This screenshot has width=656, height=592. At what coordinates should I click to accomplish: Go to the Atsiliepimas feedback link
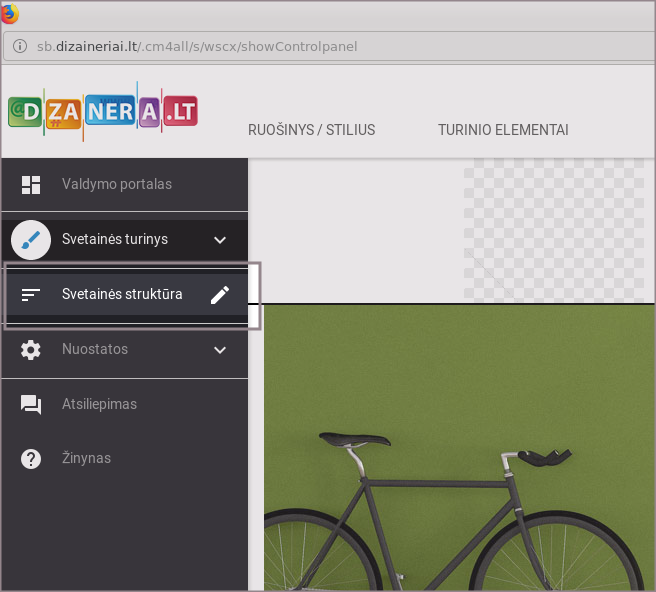[99, 404]
